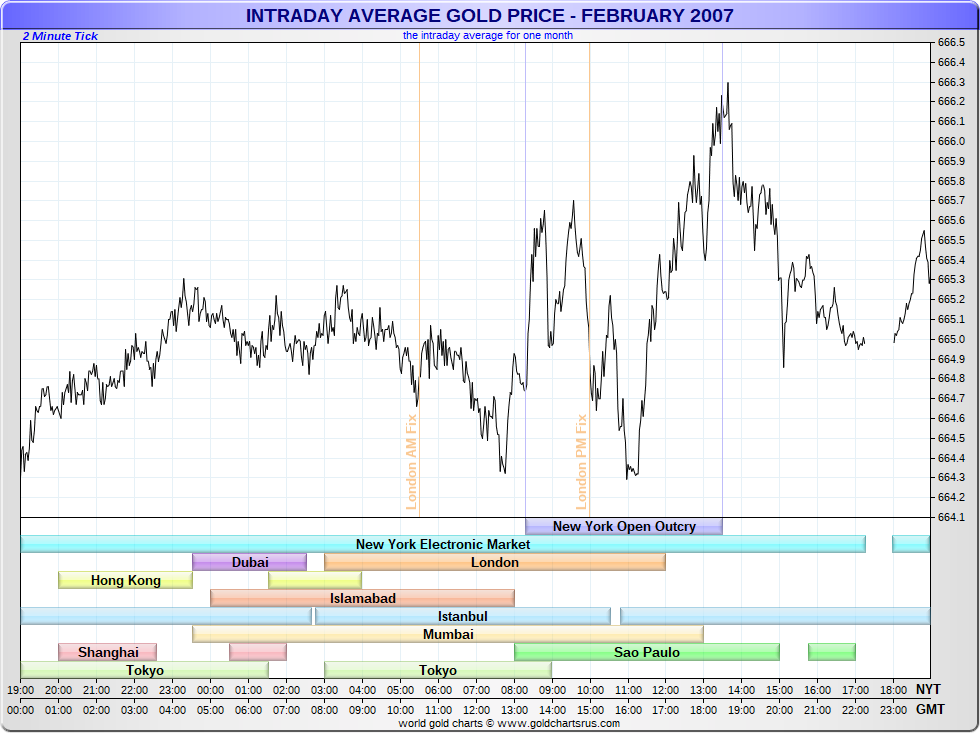
Task: Click the New York Open Outcry bar
Action: pyautogui.click(x=624, y=526)
